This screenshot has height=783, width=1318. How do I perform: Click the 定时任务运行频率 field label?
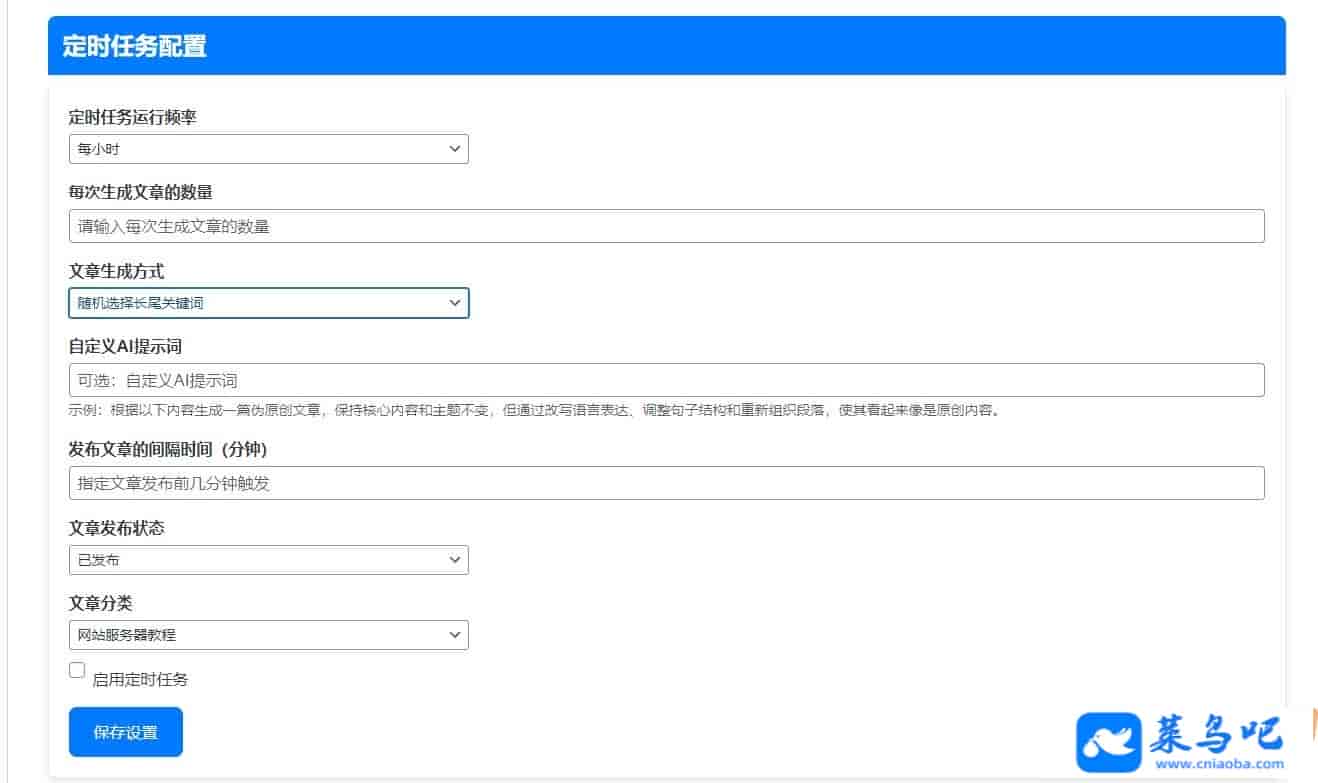pos(132,117)
